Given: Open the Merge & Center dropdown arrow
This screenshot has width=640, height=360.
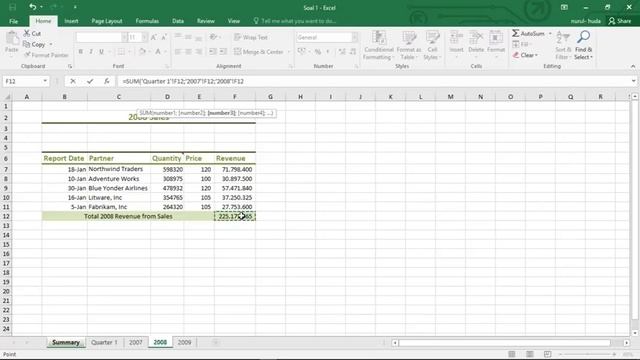Looking at the screenshot, I should 289,52.
